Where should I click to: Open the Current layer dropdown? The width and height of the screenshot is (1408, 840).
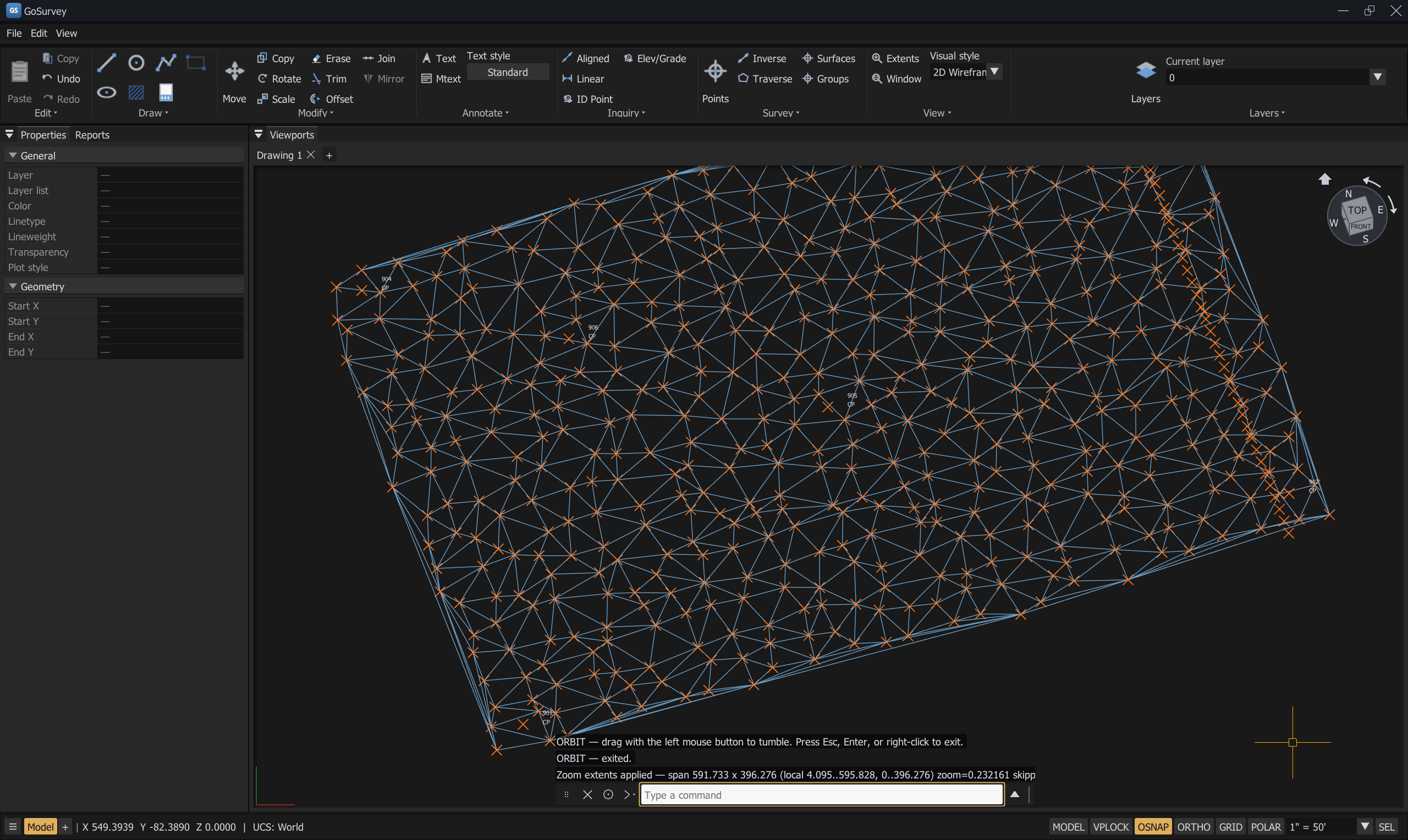[1377, 77]
